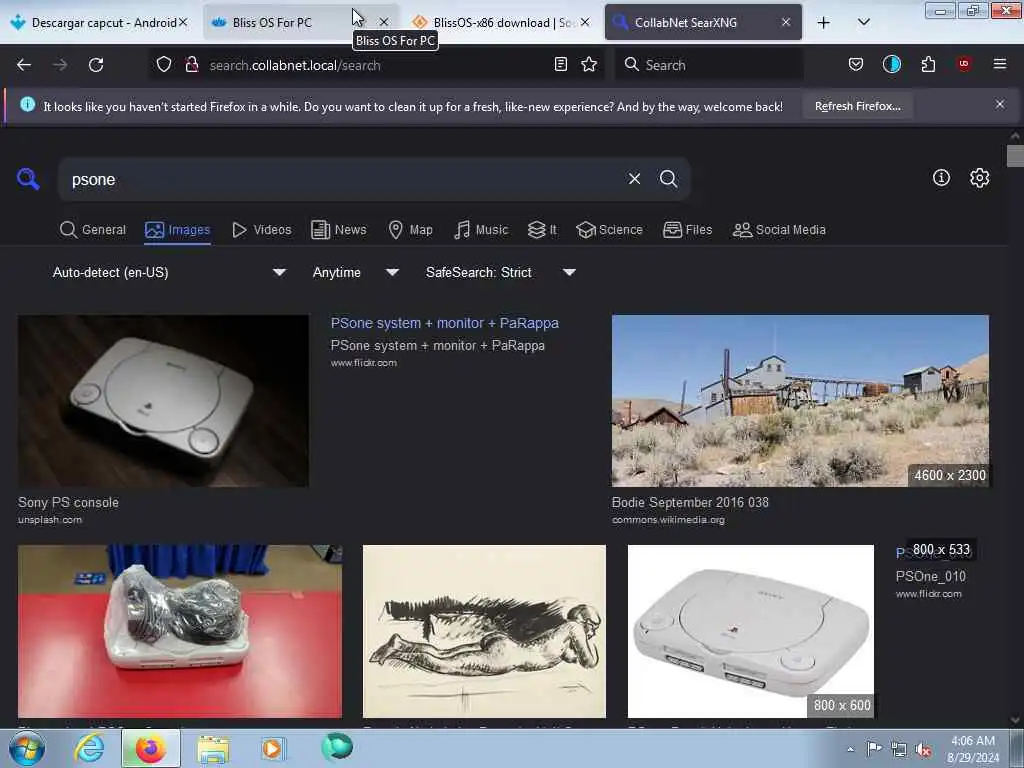This screenshot has height=768, width=1024.
Task: List all tabs with the chevron
Action: tap(863, 23)
